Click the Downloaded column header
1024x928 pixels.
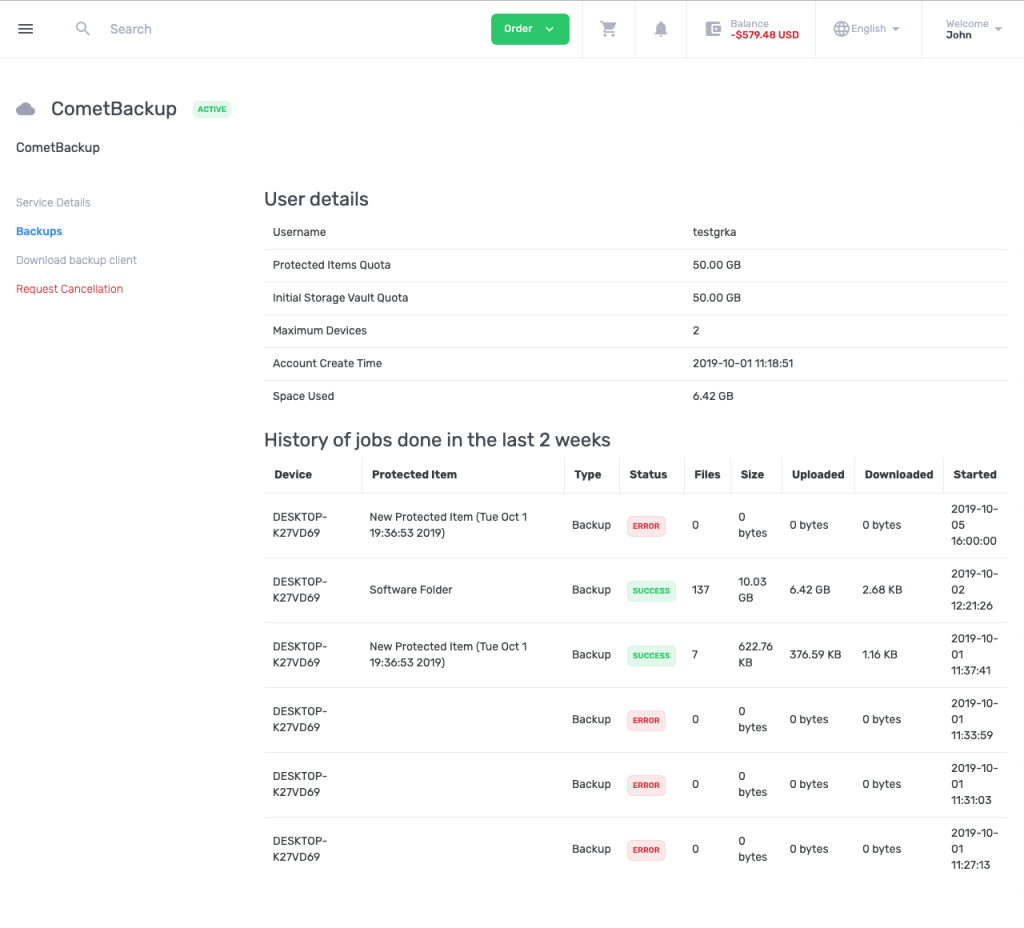(899, 475)
